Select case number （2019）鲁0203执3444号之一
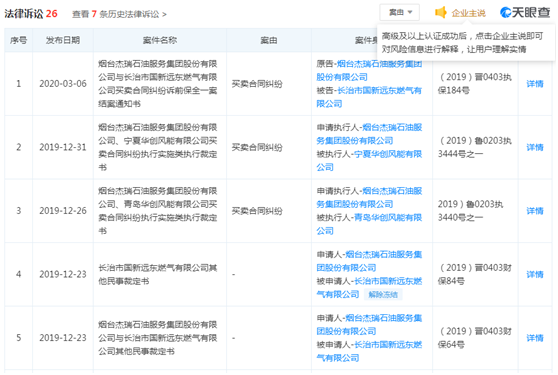Viewport: 558px width, 375px height. click(x=475, y=147)
